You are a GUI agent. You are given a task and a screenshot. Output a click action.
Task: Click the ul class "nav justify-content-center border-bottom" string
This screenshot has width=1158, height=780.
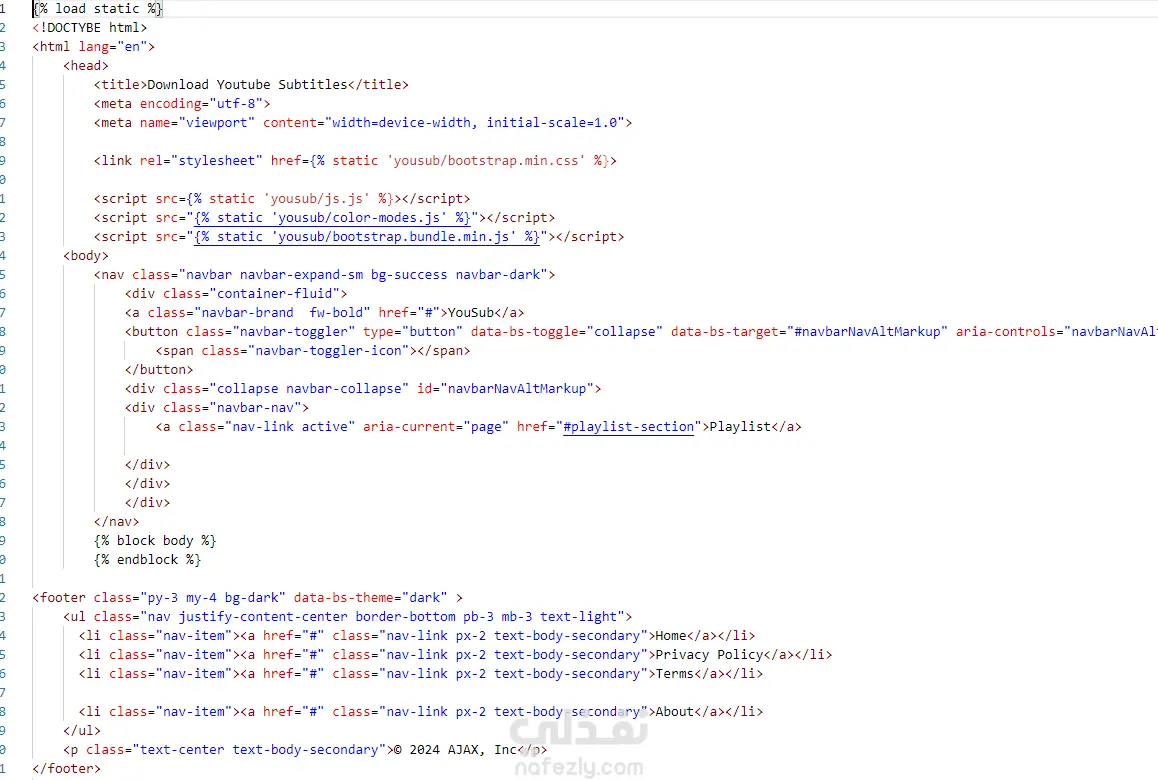pyautogui.click(x=298, y=617)
